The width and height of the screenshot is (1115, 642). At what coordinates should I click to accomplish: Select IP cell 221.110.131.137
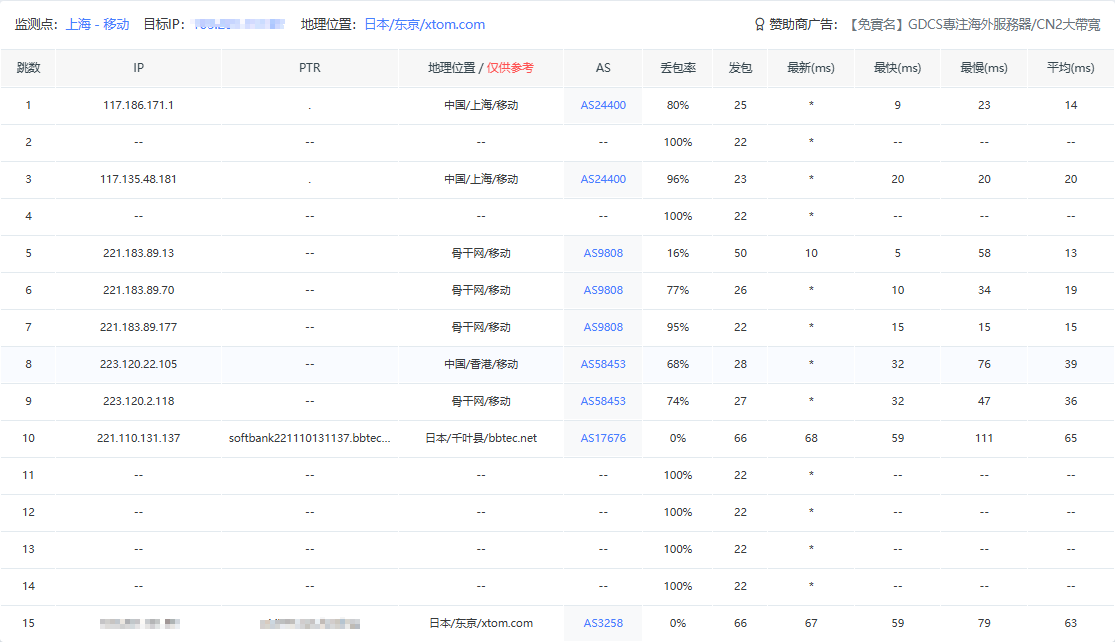pyautogui.click(x=139, y=438)
